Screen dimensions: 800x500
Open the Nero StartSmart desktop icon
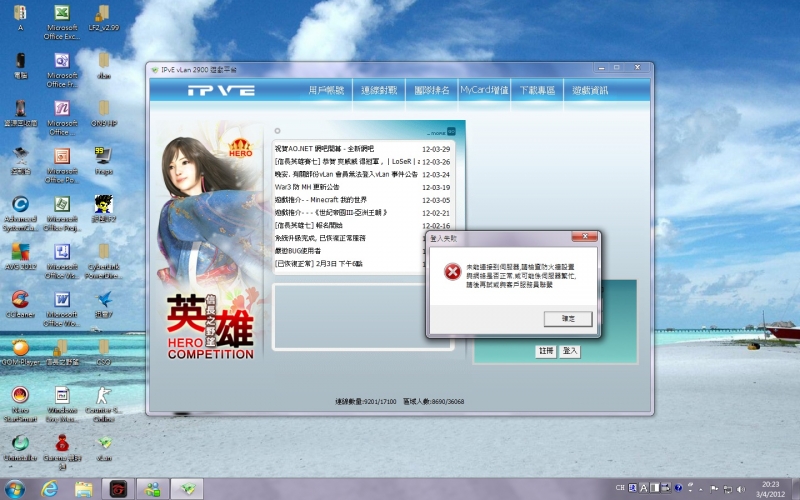(20, 404)
